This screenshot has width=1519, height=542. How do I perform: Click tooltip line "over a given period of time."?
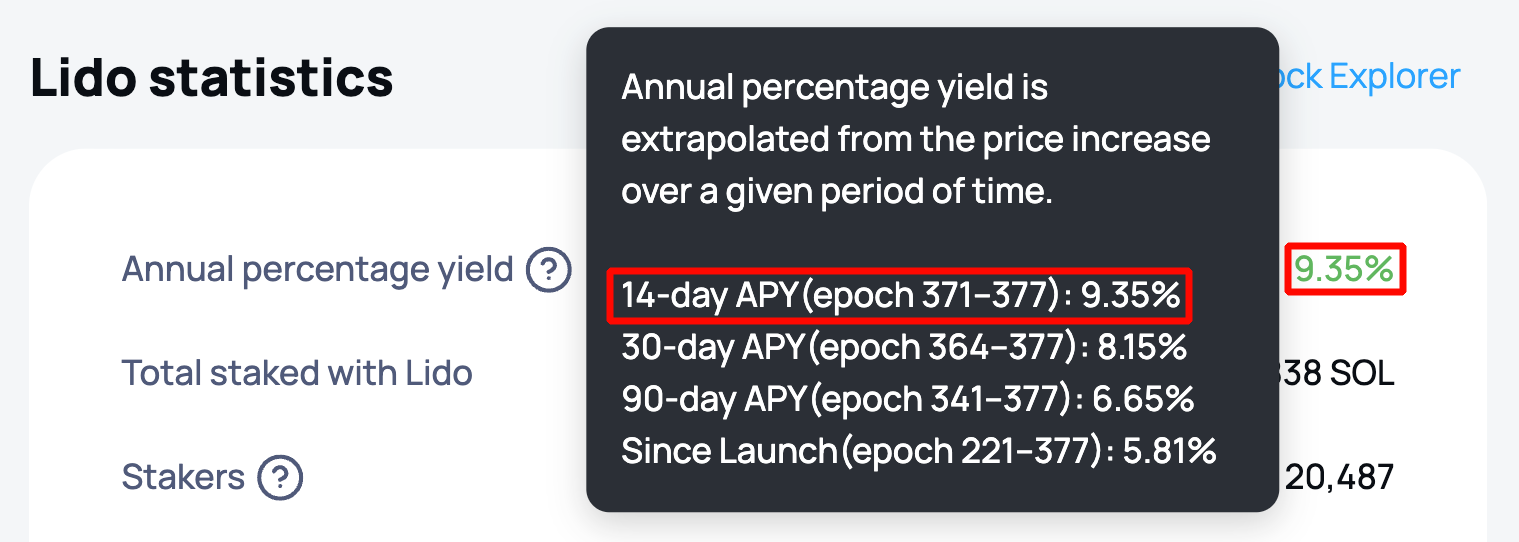tap(837, 192)
